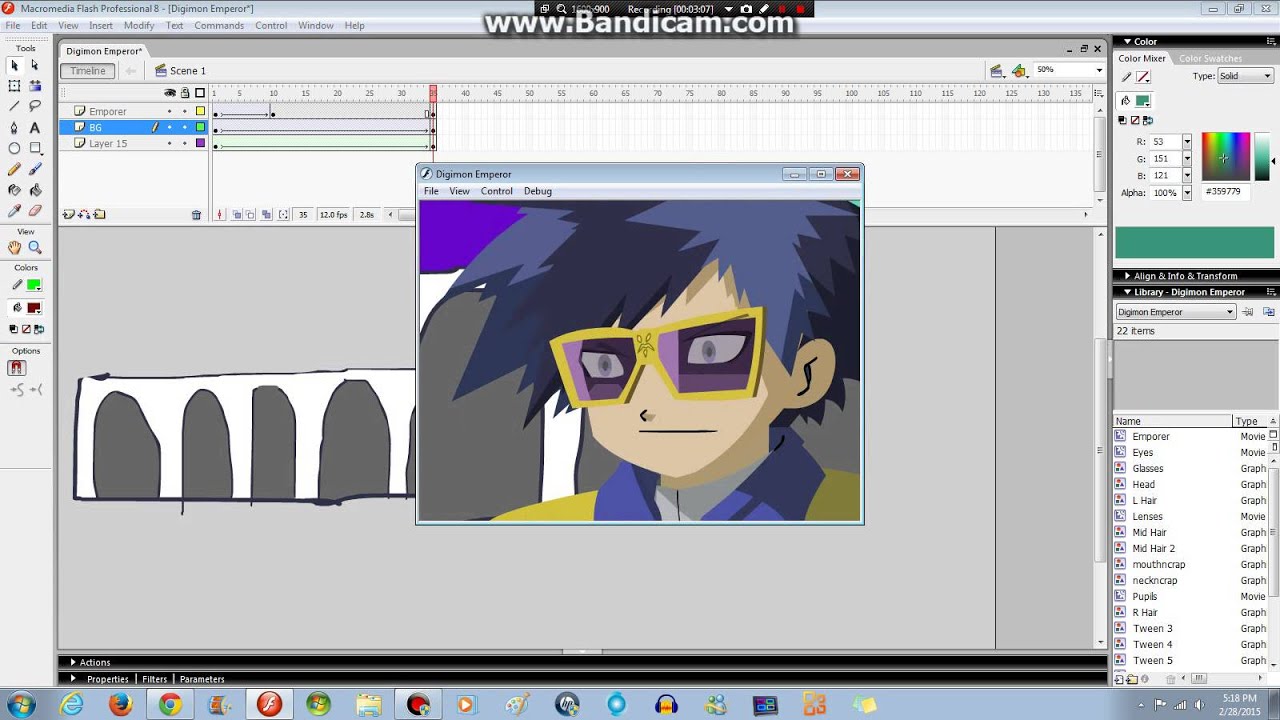The width and height of the screenshot is (1280, 720).
Task: Click the Edit Multiple Frames icon
Action: [x=267, y=215]
